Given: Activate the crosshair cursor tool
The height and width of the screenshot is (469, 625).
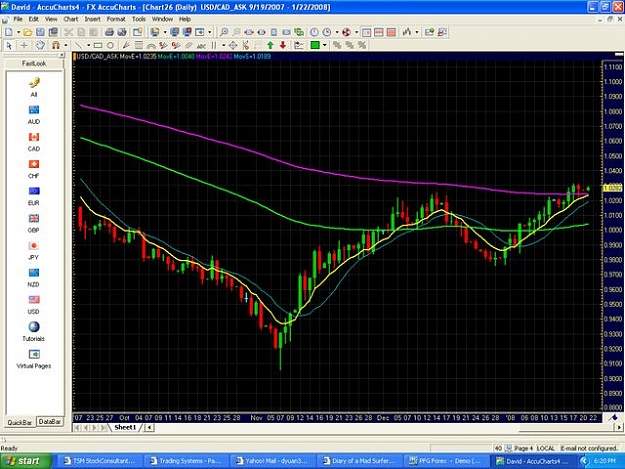Looking at the screenshot, I should click(x=24, y=45).
